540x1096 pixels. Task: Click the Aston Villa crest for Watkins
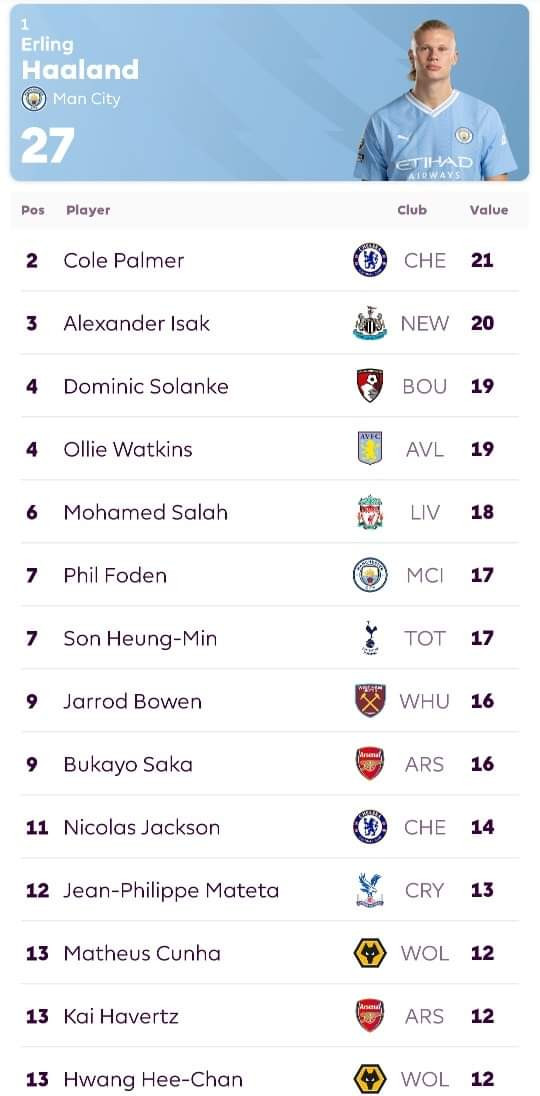[370, 449]
